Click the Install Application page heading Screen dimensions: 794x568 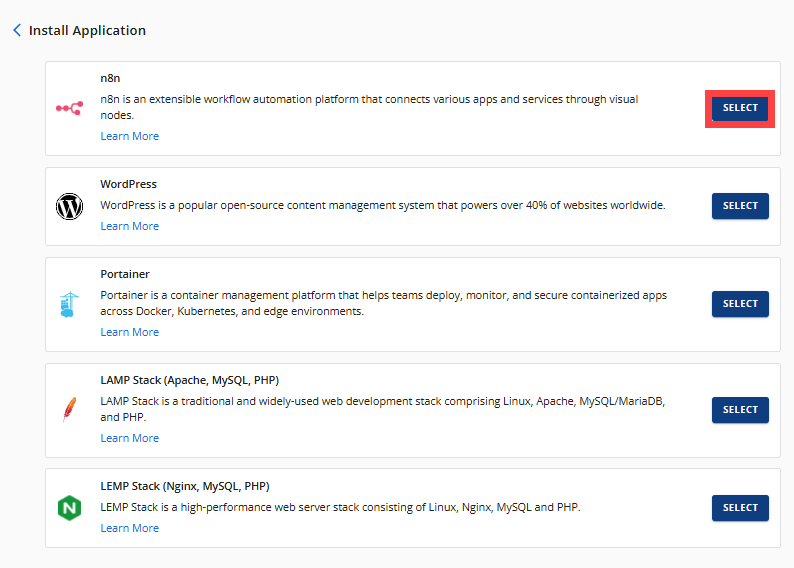[87, 30]
